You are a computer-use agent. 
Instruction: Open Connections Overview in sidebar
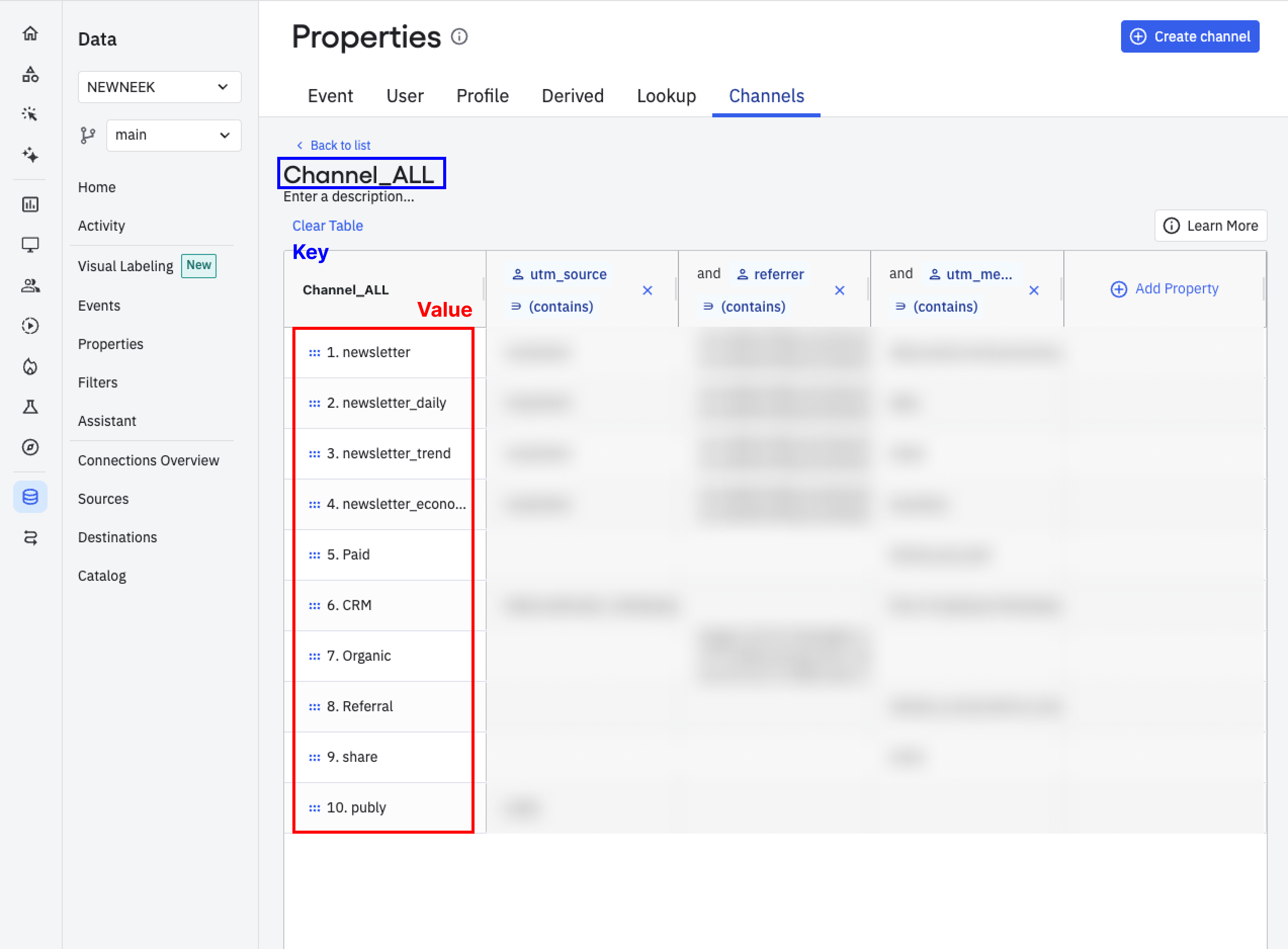pos(148,461)
